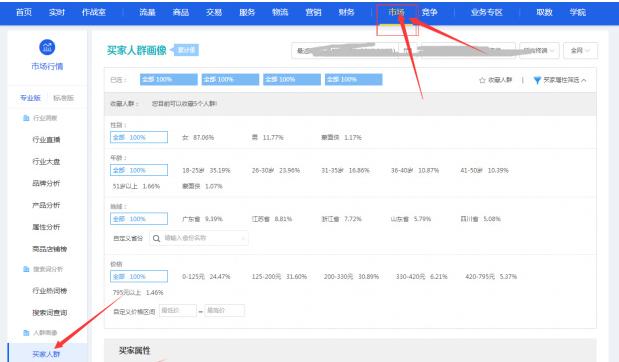The image size is (619, 362).
Task: Open 行业大盘 in the sidebar
Action: pyautogui.click(x=46, y=161)
